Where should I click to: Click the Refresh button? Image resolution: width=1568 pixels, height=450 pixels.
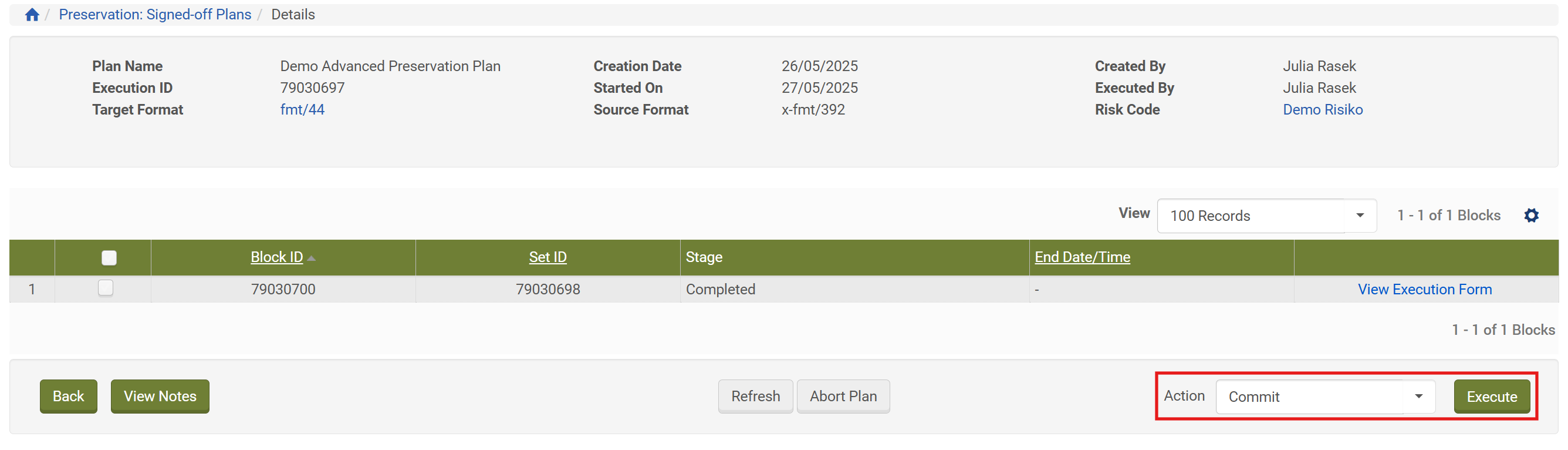pyautogui.click(x=755, y=397)
